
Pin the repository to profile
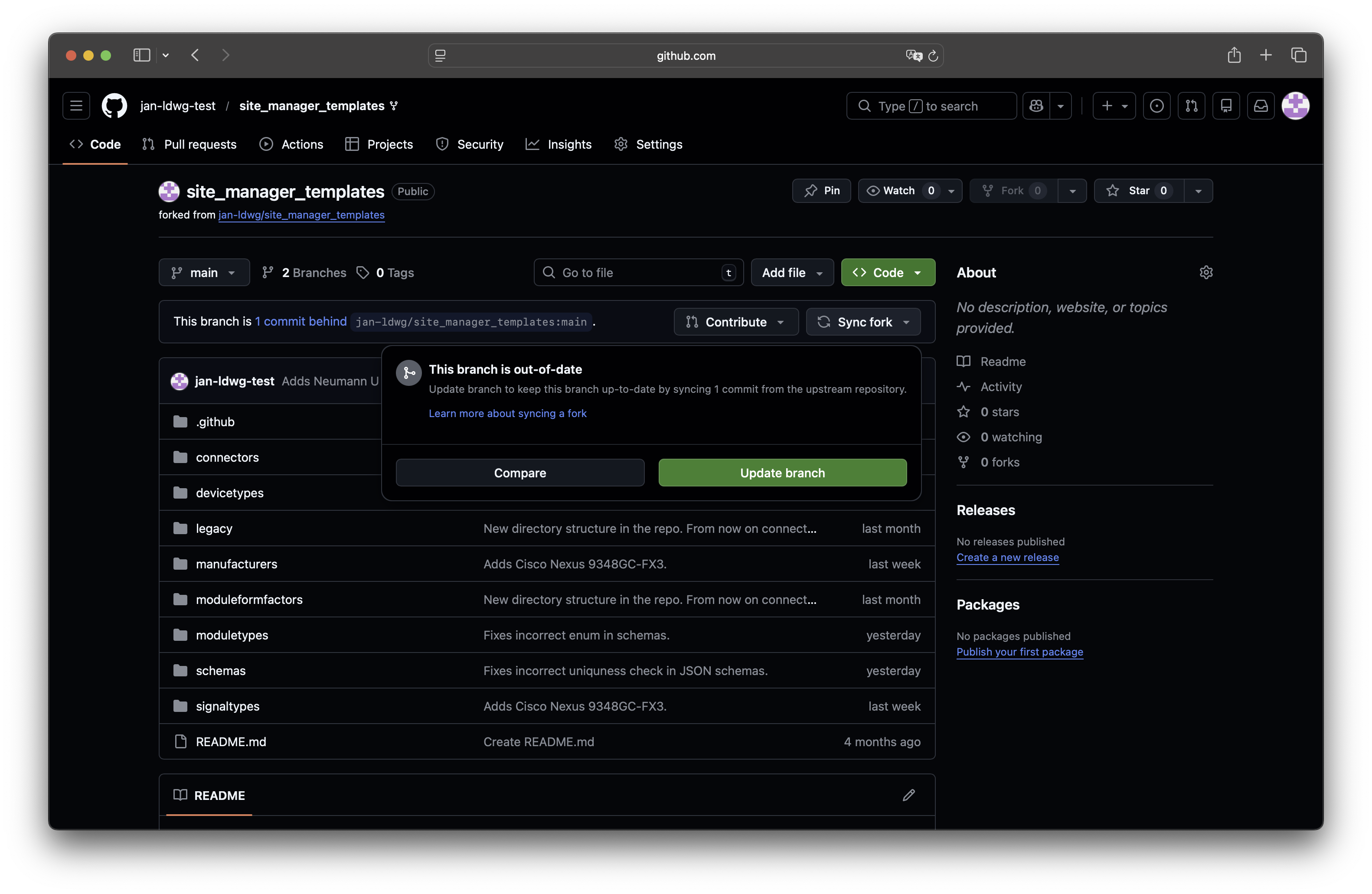click(x=821, y=191)
